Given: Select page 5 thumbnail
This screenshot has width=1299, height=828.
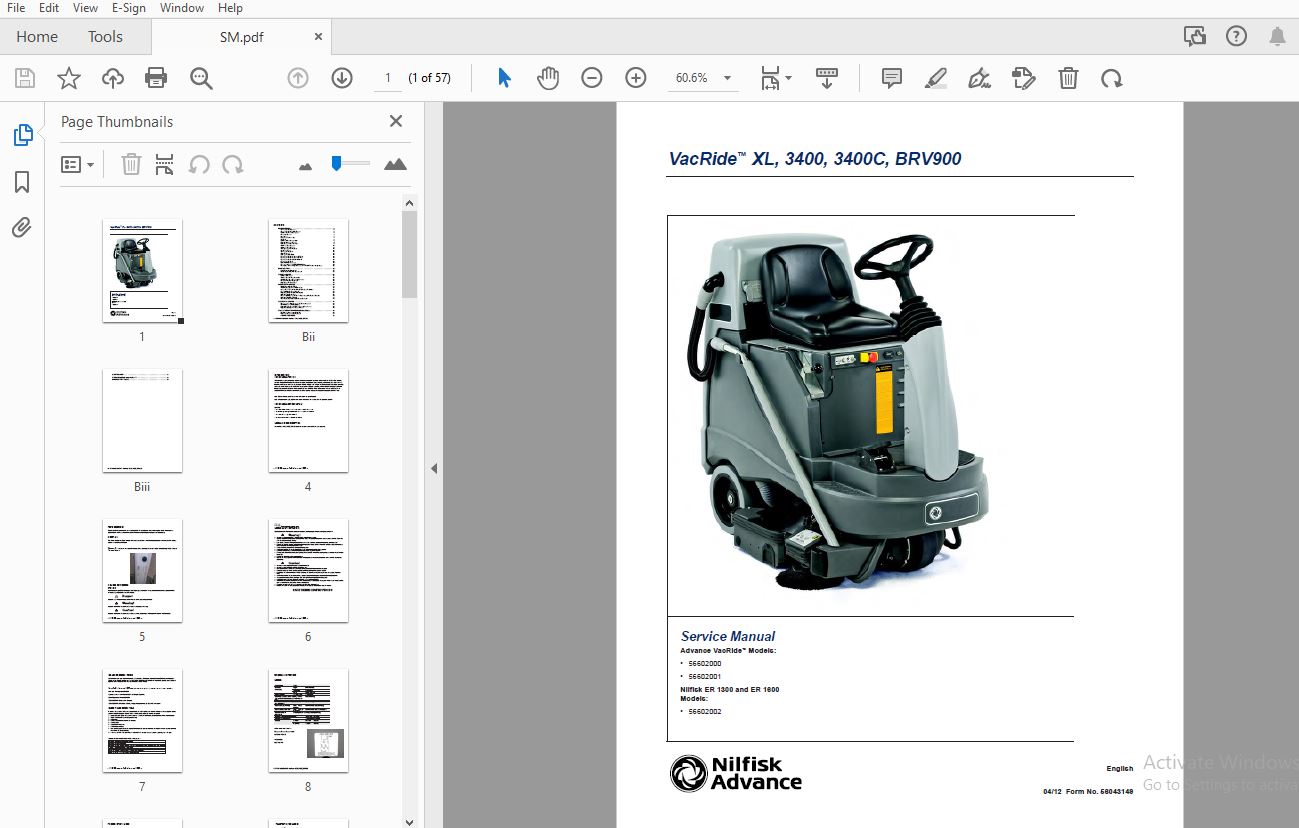Looking at the screenshot, I should pos(142,570).
